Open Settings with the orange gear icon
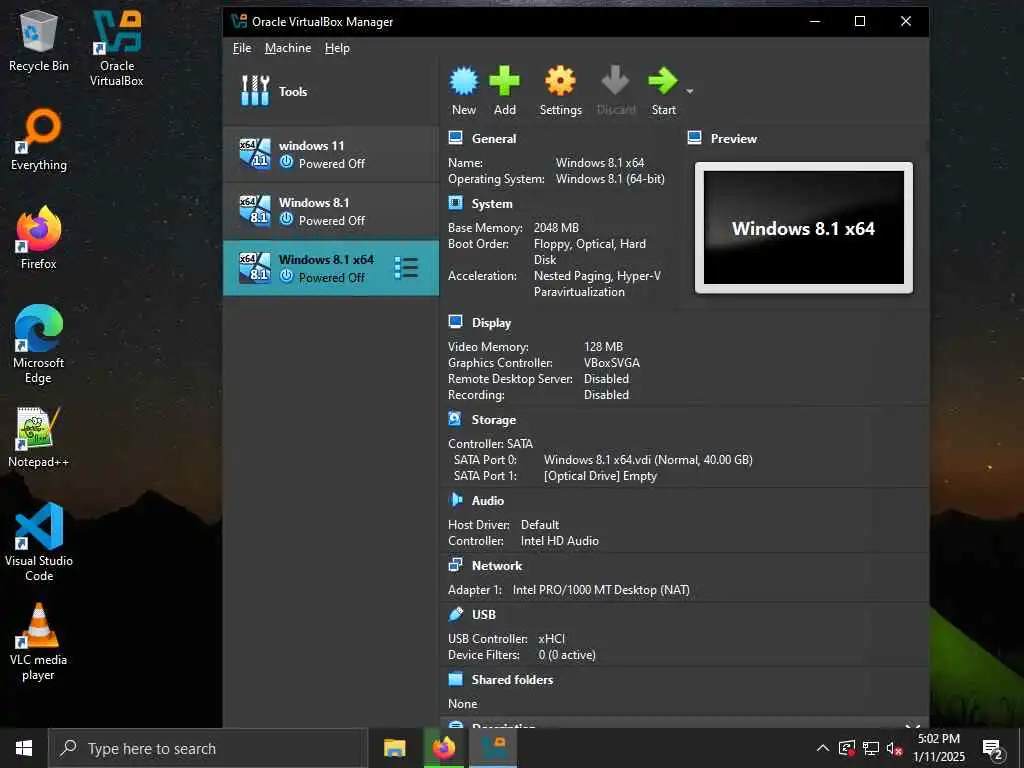 click(560, 81)
